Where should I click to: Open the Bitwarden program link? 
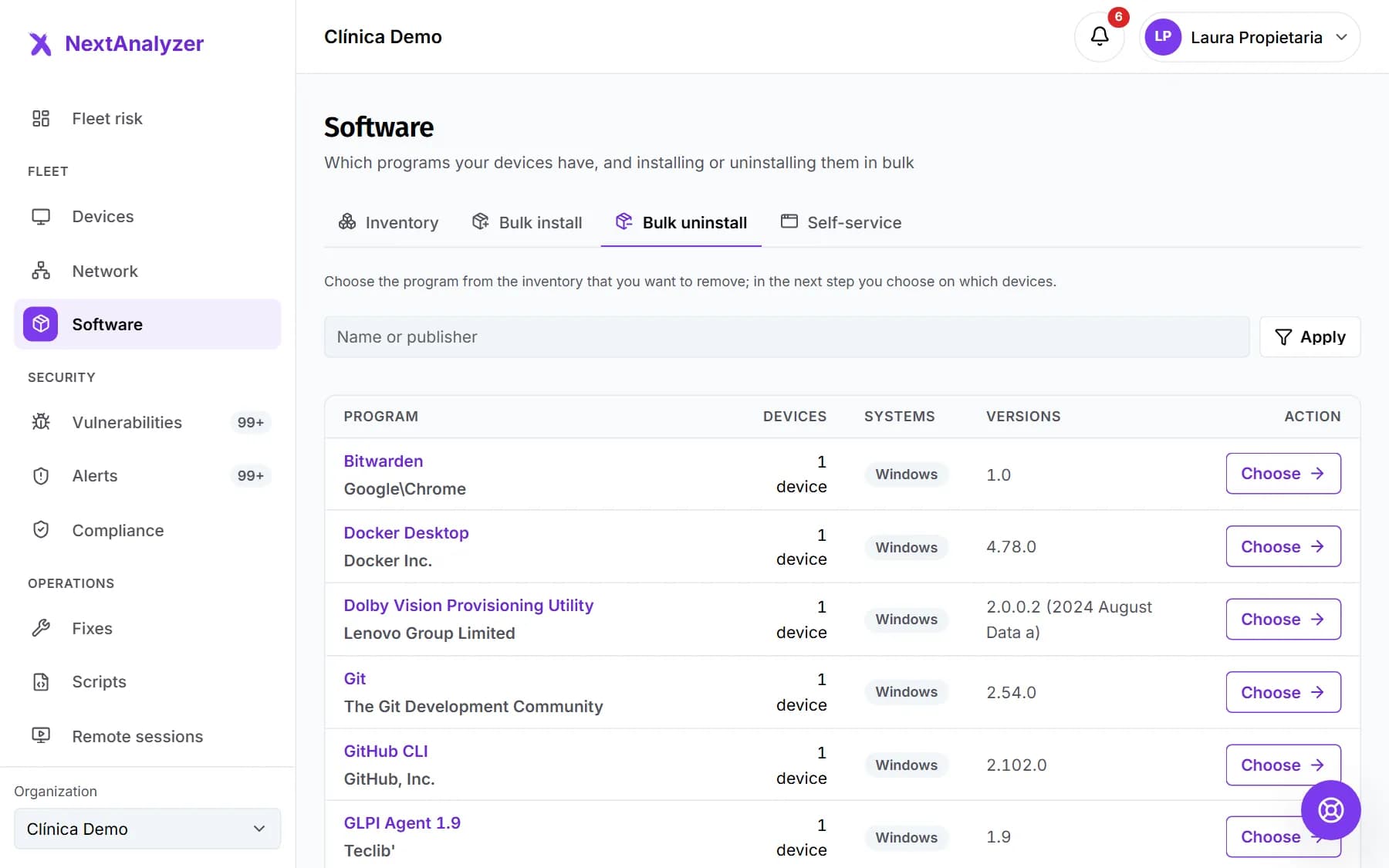[383, 461]
